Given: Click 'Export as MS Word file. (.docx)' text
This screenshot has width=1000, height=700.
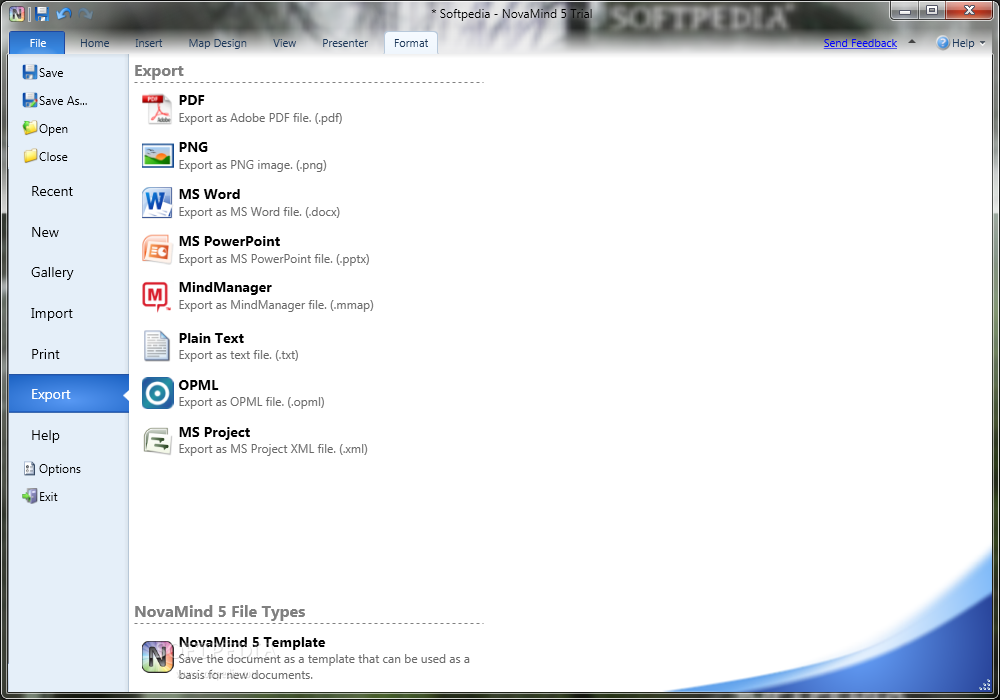Looking at the screenshot, I should click(259, 212).
